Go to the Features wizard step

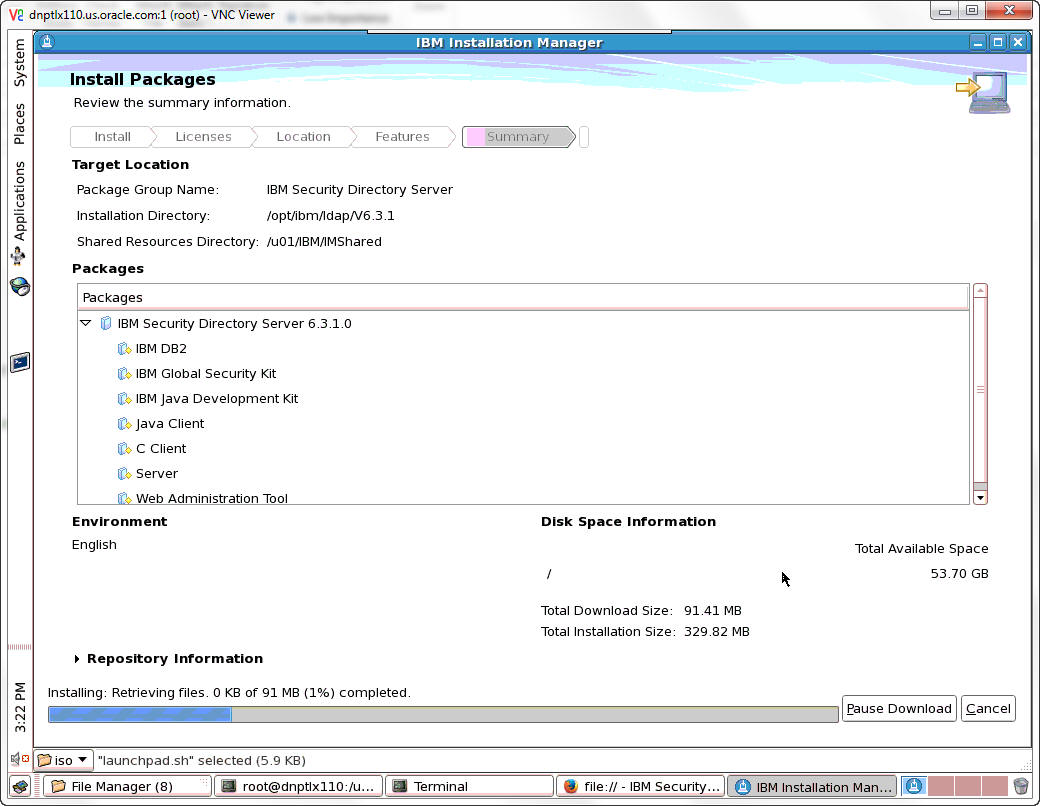coord(402,137)
